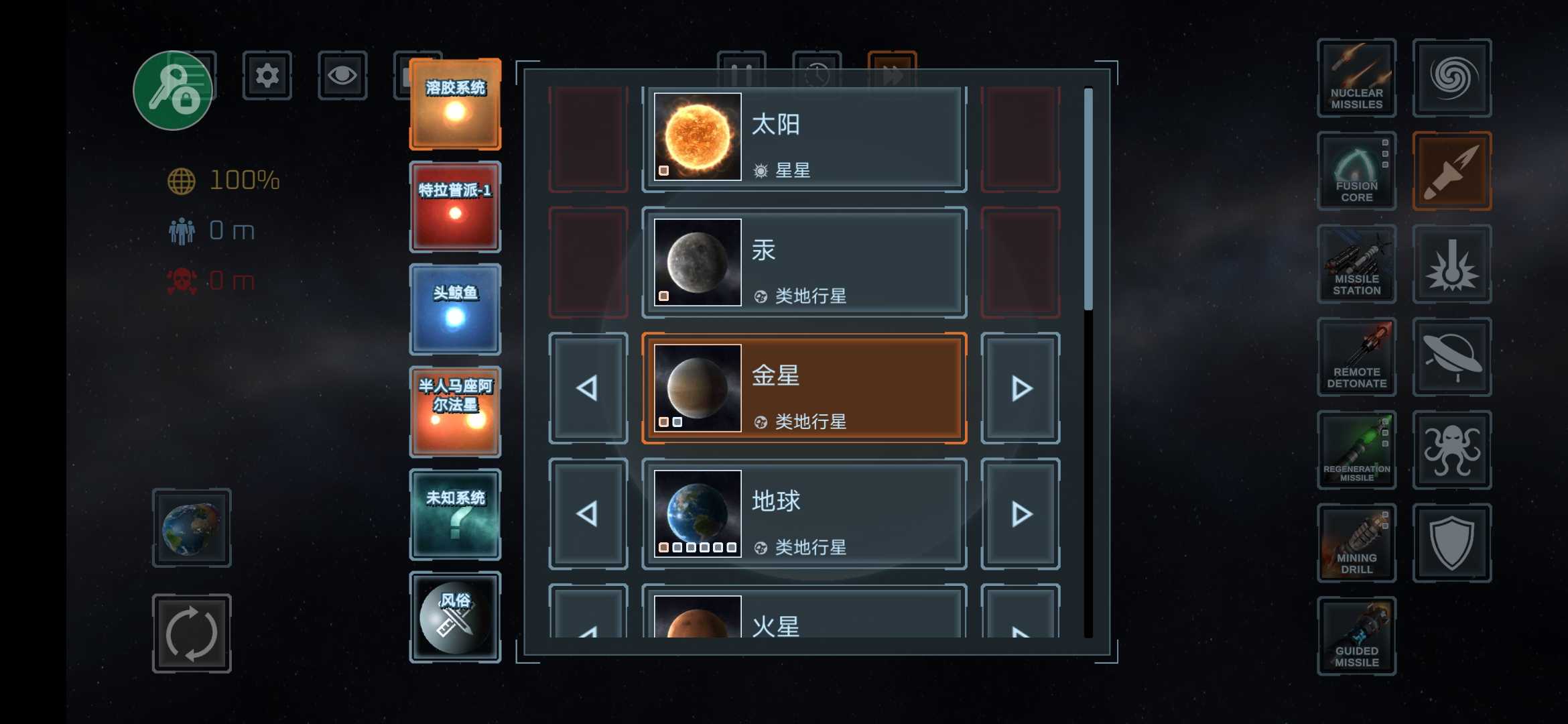The image size is (1568, 724).
Task: Pick the Remote Detonate weapon
Action: tap(1356, 357)
